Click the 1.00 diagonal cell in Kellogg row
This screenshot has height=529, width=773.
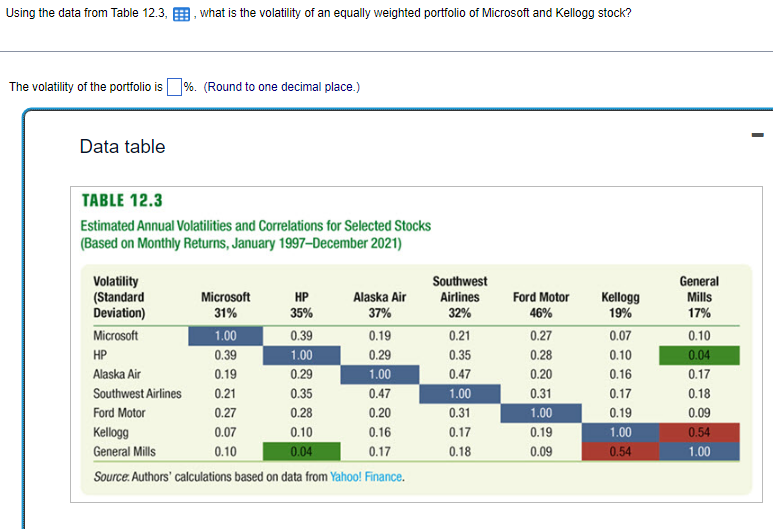[x=620, y=432]
